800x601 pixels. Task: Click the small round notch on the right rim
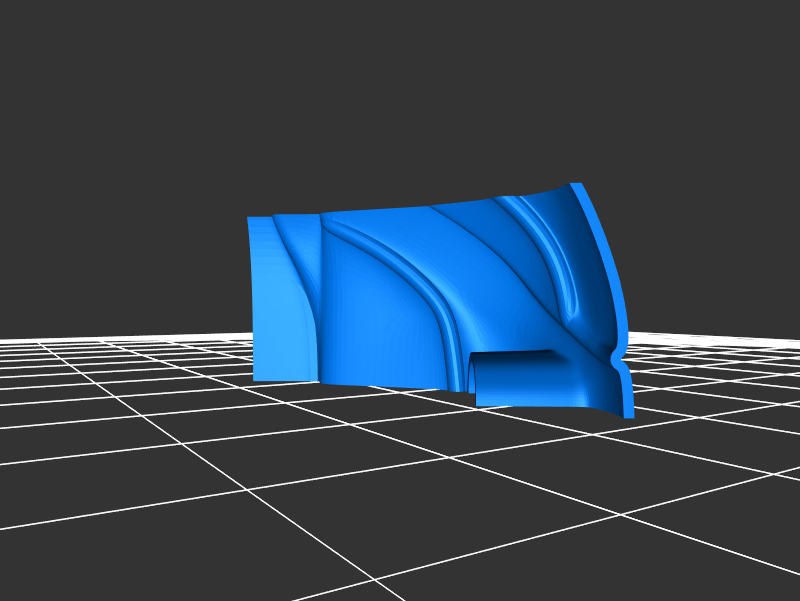614,356
